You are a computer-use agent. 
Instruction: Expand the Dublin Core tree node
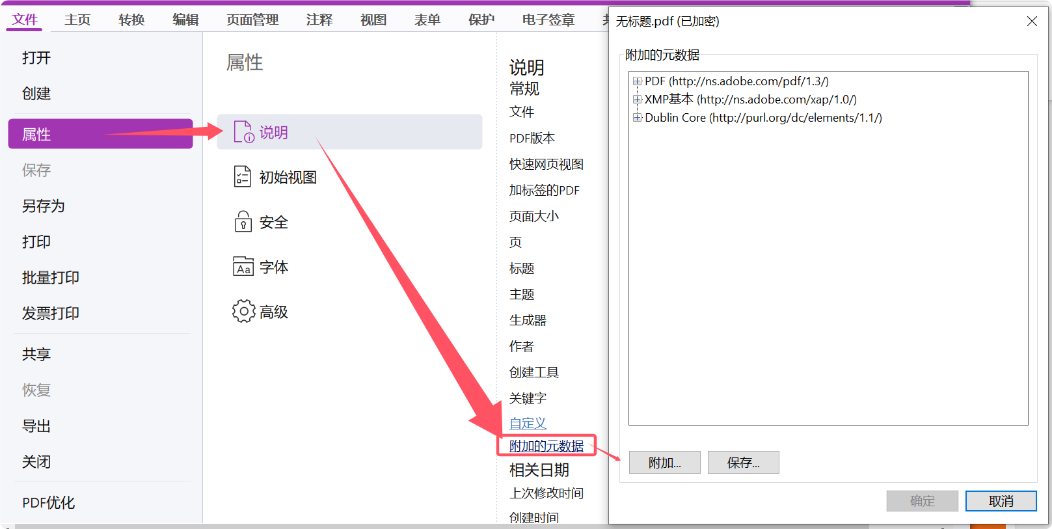(638, 118)
